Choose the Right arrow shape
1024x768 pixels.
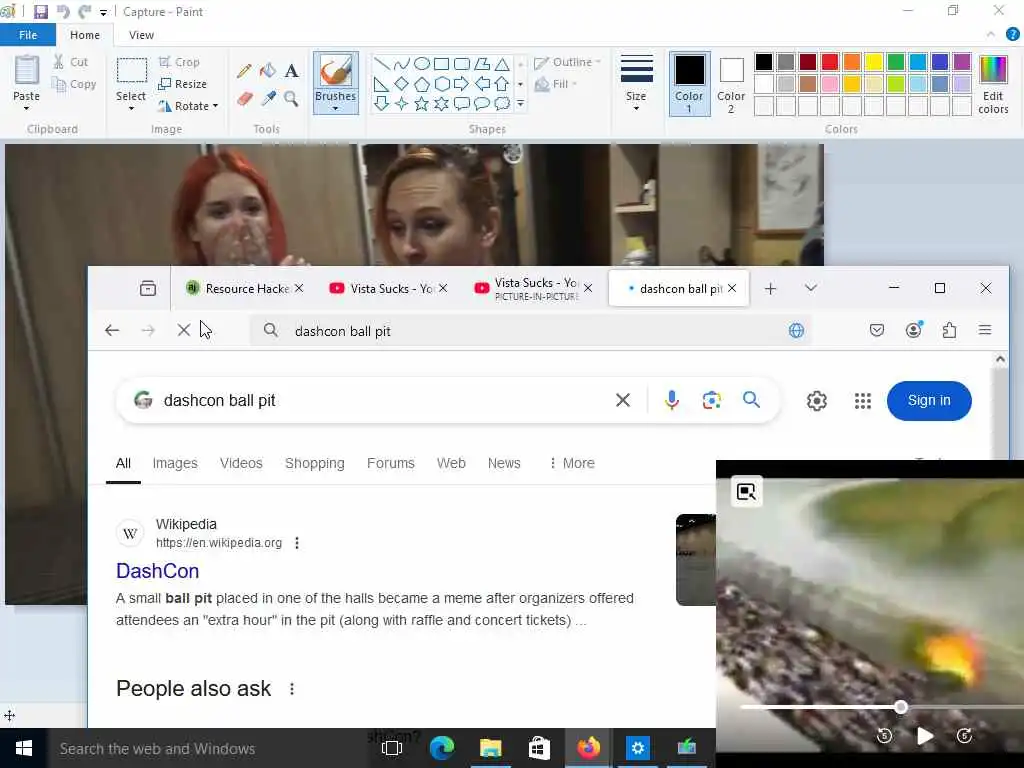tap(461, 84)
